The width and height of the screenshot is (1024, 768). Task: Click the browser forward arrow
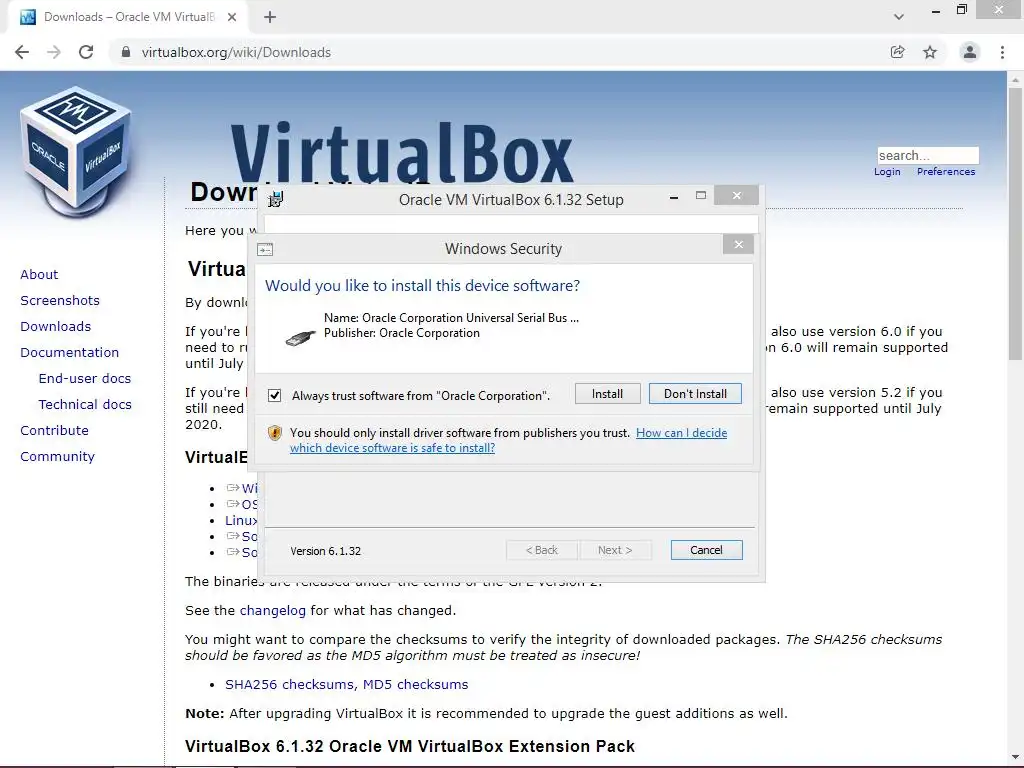tap(54, 52)
